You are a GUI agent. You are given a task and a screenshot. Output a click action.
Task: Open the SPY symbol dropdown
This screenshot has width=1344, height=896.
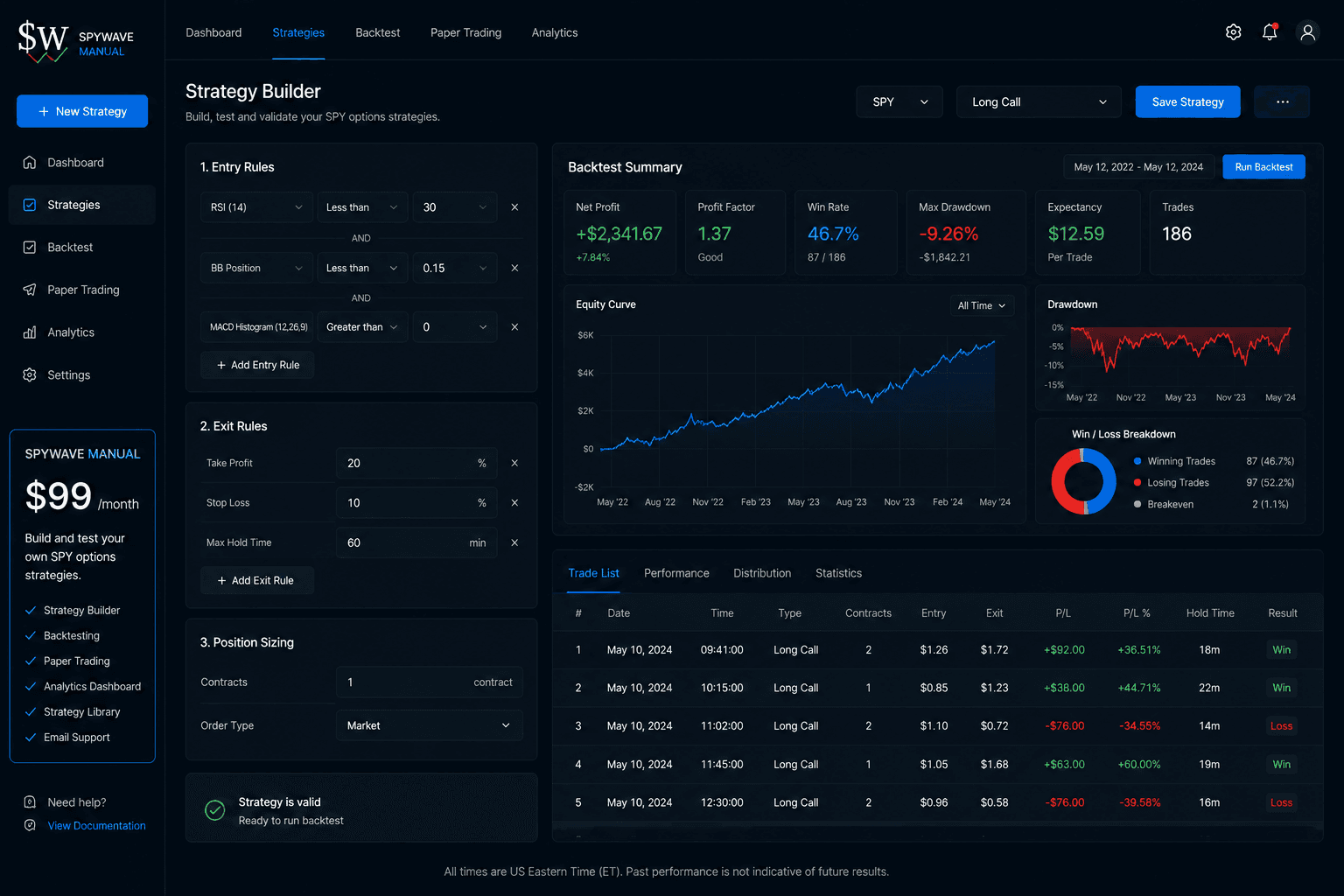tap(899, 101)
